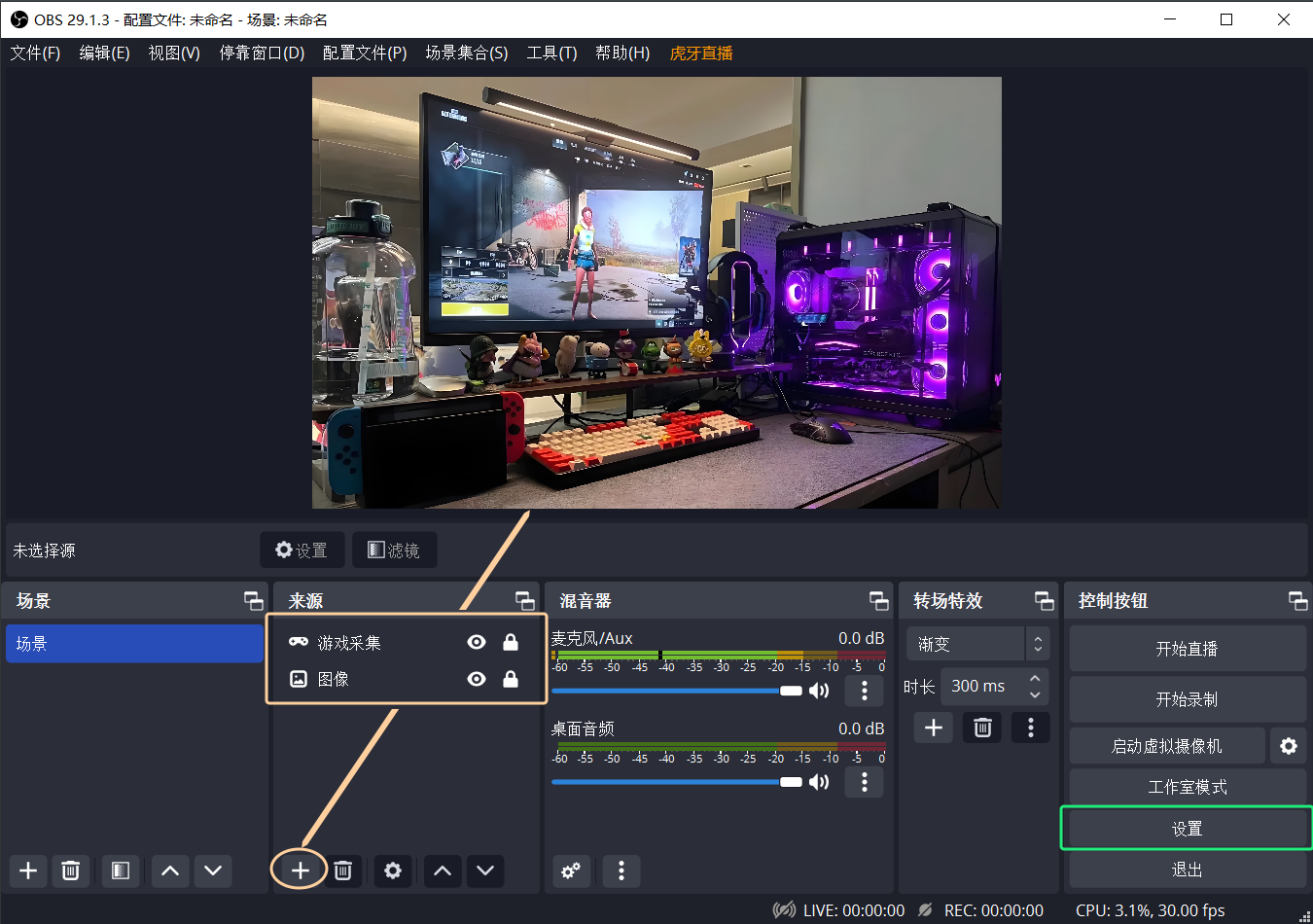Viewport: 1313px width, 924px height.
Task: Open advanced audio properties gears icon
Action: (x=571, y=871)
